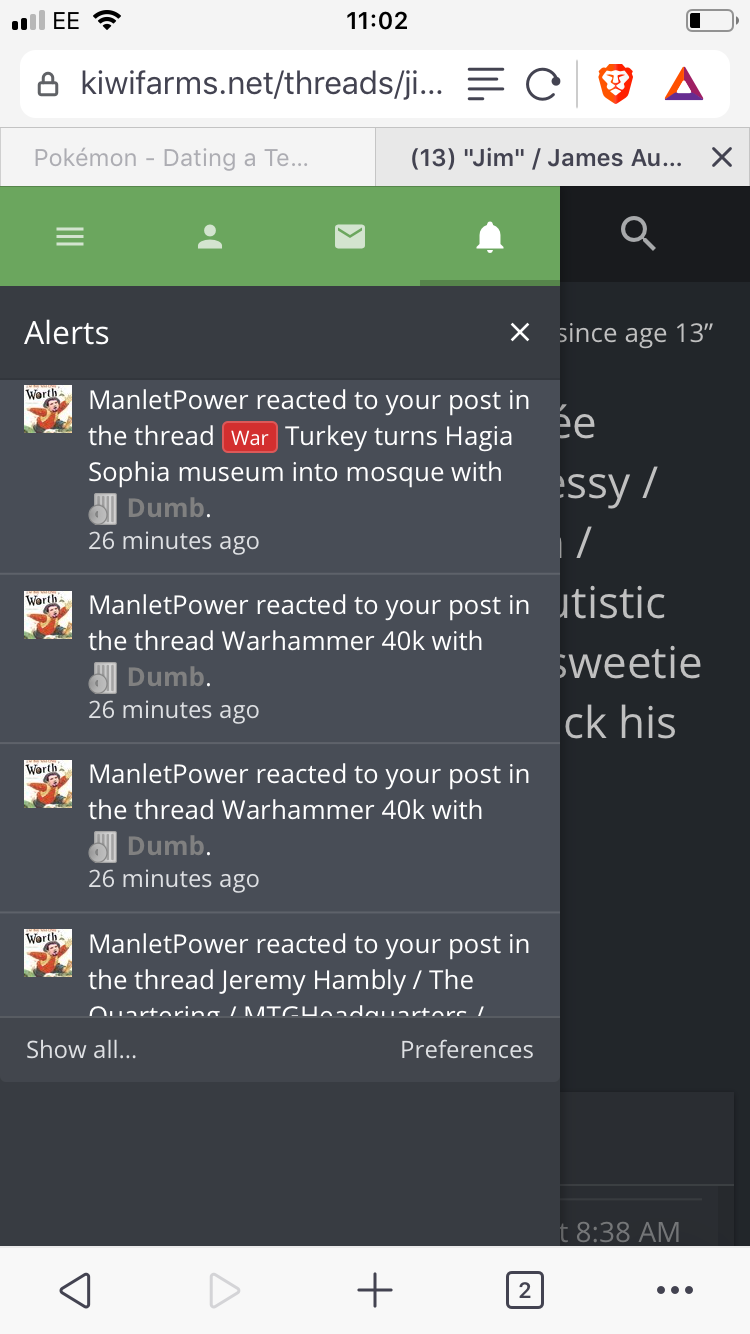The image size is (750, 1334).
Task: Open the hamburger navigation menu icon
Action: pos(70,237)
